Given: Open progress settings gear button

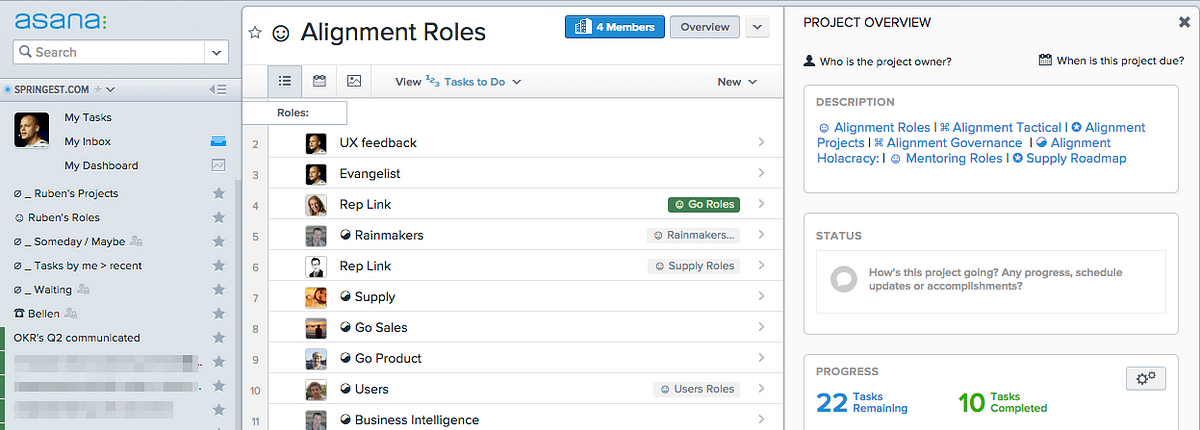Looking at the screenshot, I should (1146, 377).
